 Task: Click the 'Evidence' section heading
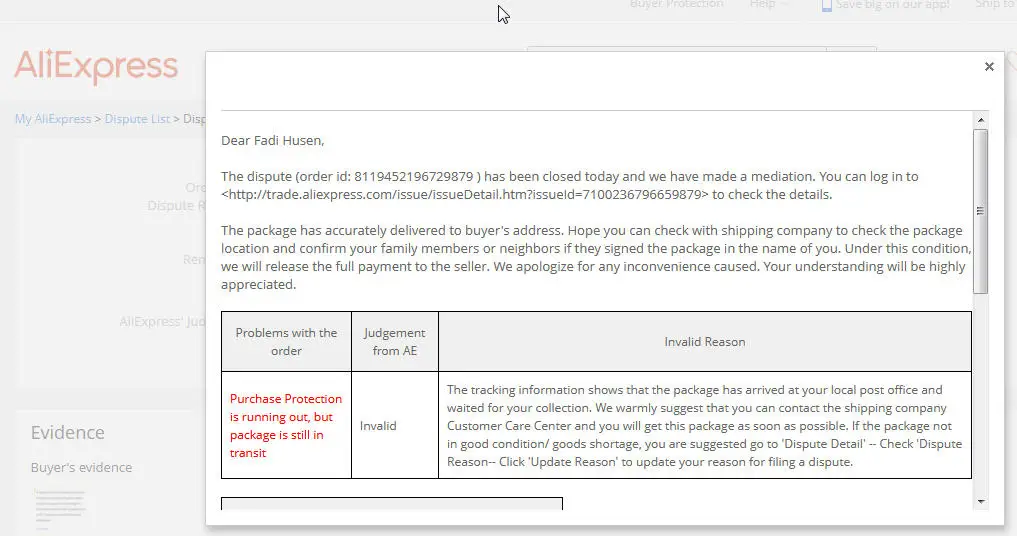67,433
